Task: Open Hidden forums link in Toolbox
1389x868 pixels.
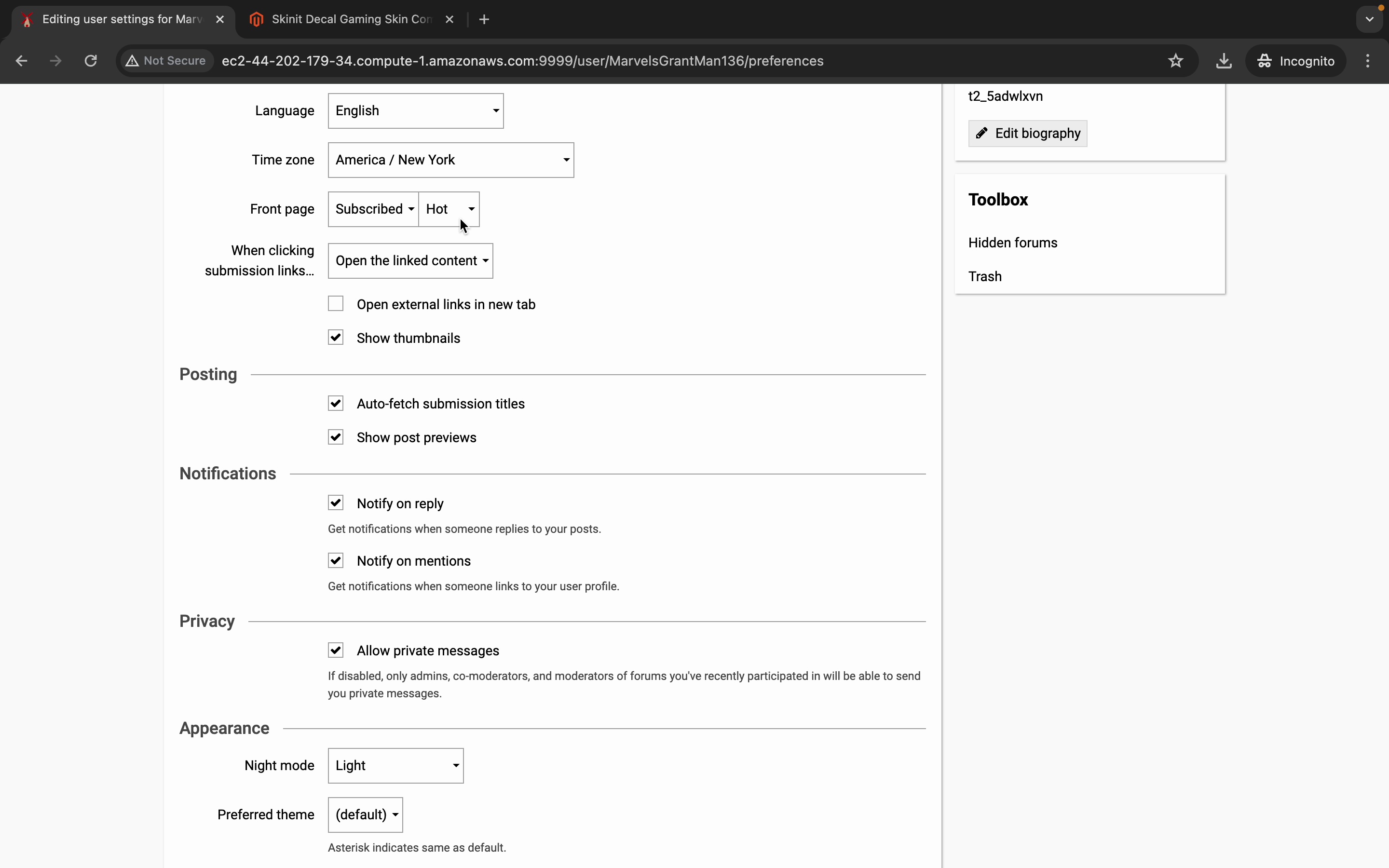Action: [1012, 243]
